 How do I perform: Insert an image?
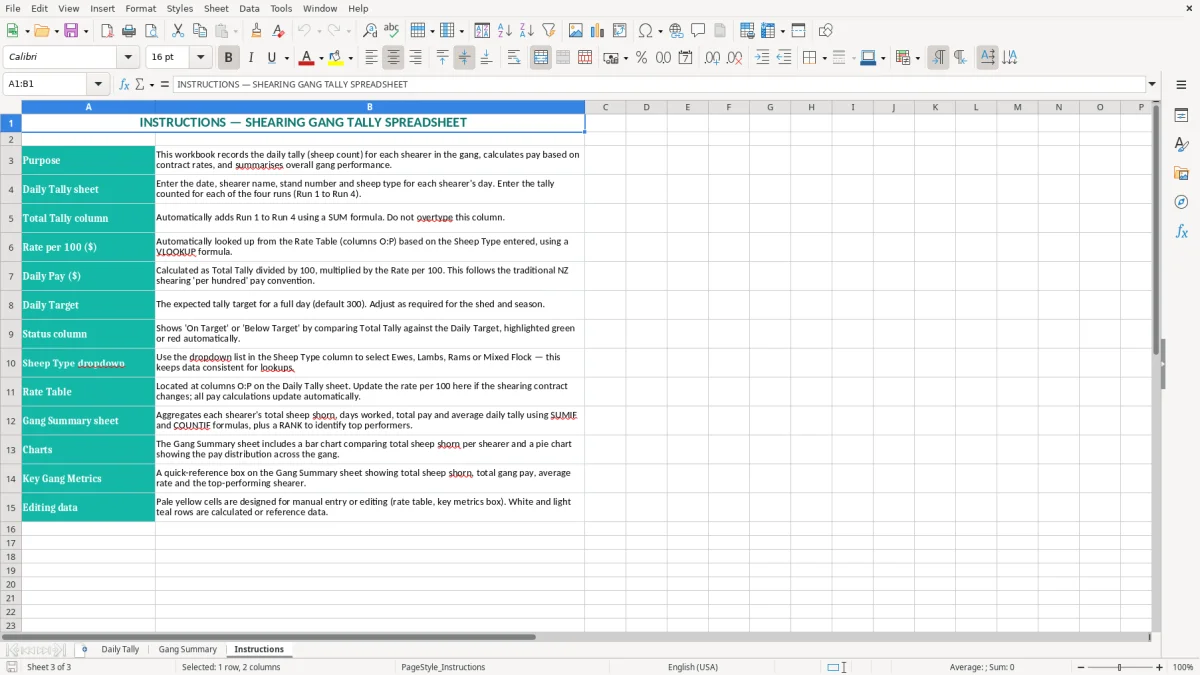point(576,31)
